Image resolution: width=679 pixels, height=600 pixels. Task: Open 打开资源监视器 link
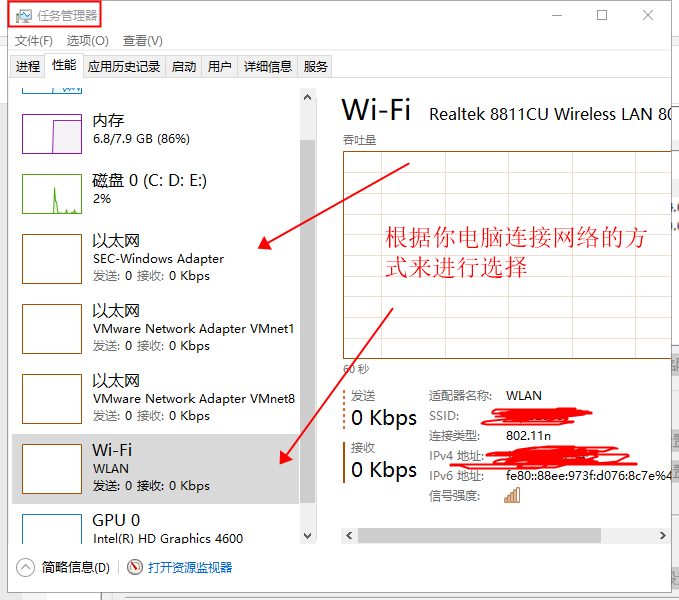[x=190, y=568]
